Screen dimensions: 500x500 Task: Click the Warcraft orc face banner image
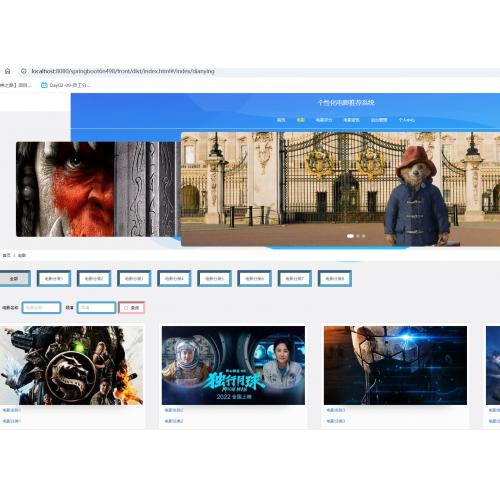[98, 189]
